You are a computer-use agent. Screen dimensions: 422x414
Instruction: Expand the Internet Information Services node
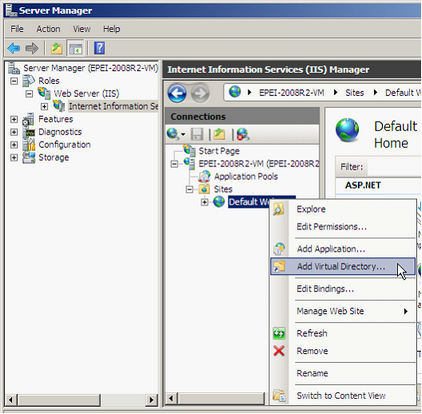pos(44,107)
